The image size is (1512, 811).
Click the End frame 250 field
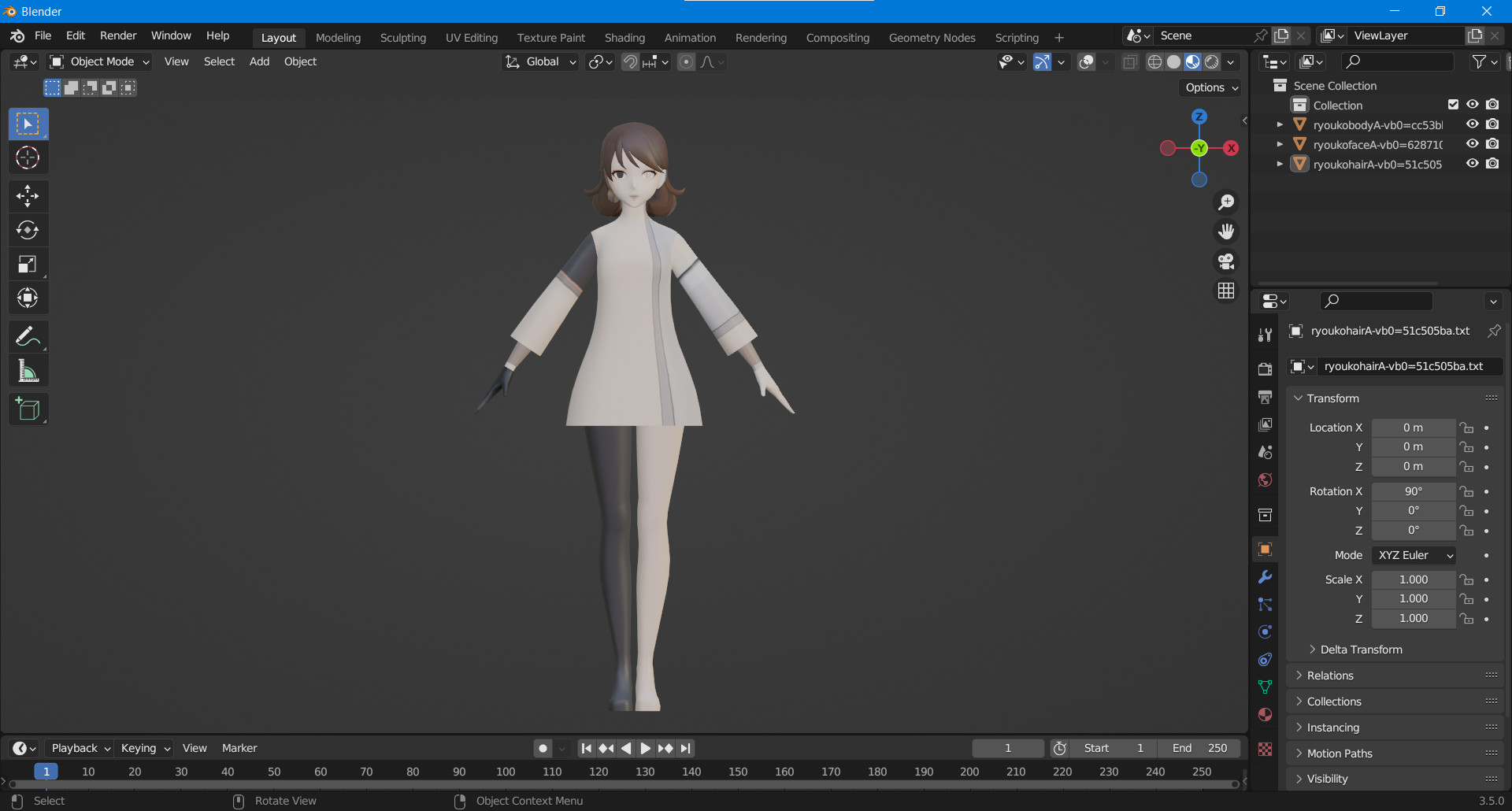(x=1199, y=749)
